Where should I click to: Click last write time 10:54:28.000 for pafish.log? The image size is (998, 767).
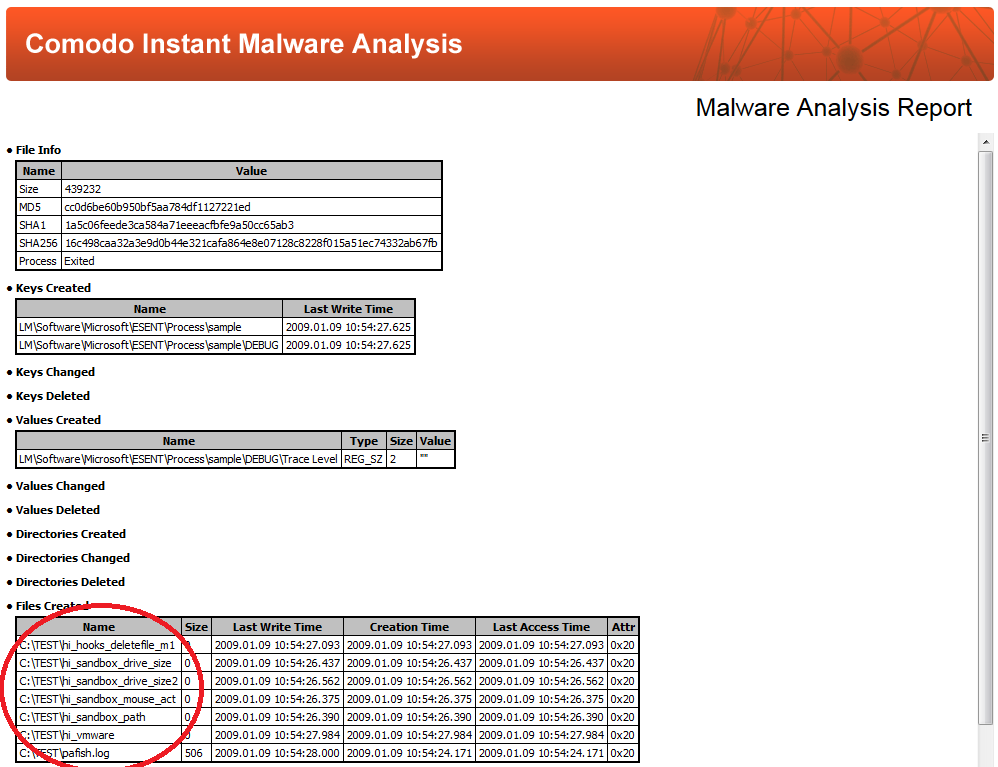tap(278, 753)
